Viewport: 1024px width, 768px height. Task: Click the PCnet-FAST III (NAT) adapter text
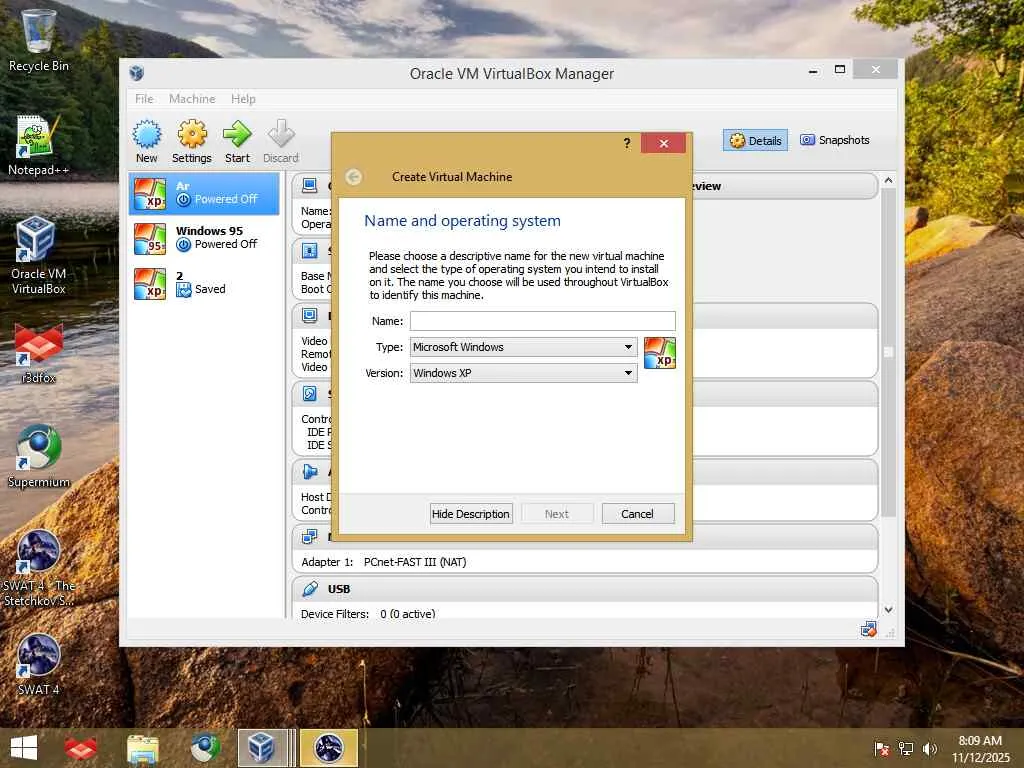(x=415, y=562)
